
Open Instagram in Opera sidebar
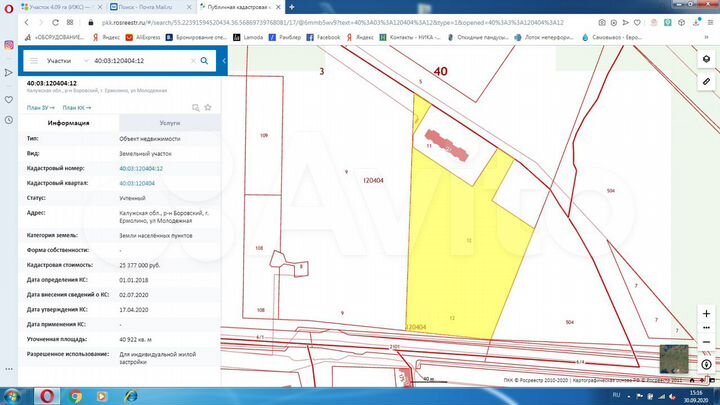[8, 45]
